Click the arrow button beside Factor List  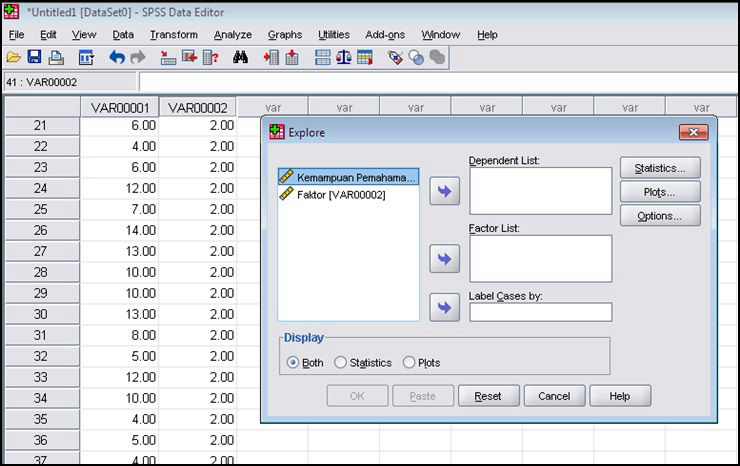click(x=443, y=259)
